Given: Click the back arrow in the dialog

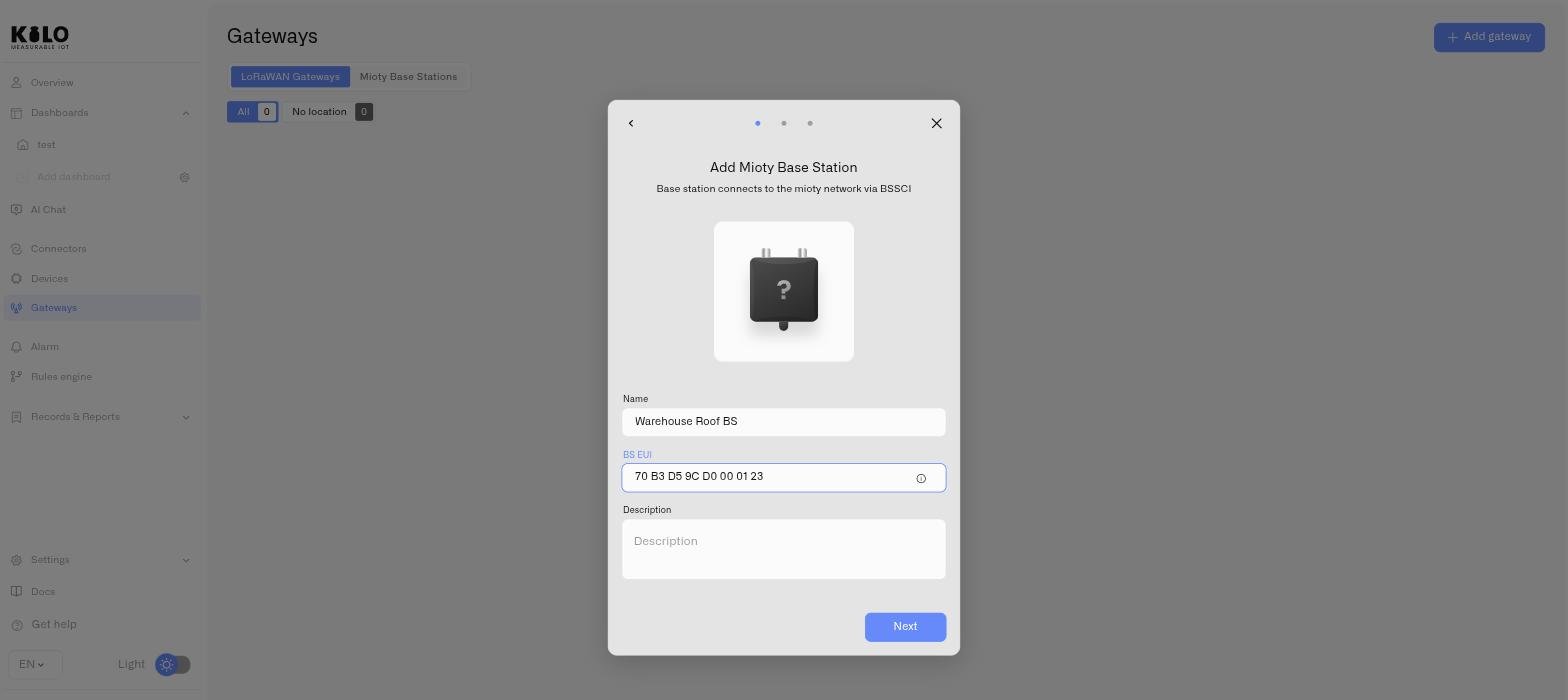Looking at the screenshot, I should pos(631,123).
